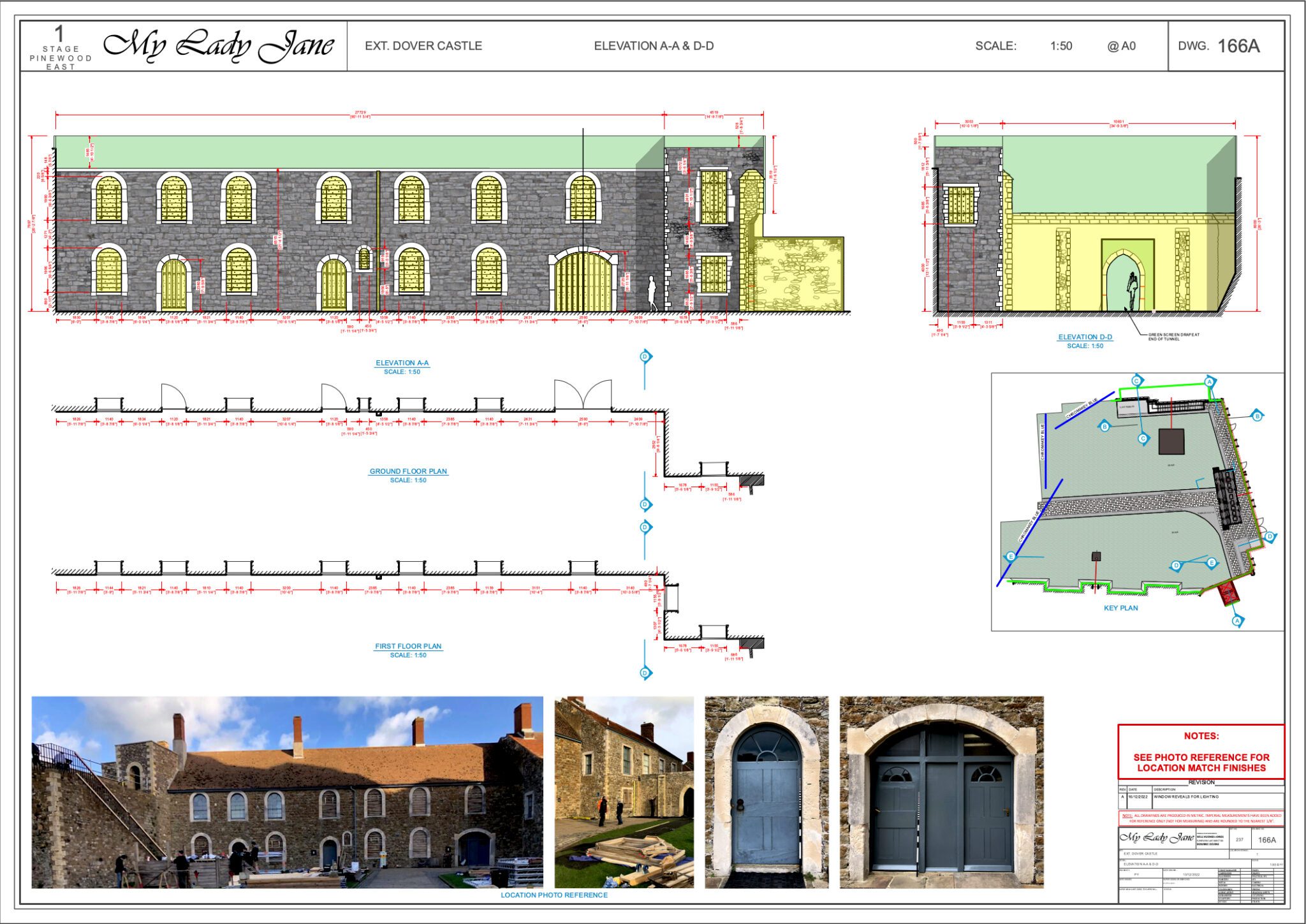Click the A section marker below the key plan
Viewport: 1306px width, 924px height.
point(1237,620)
